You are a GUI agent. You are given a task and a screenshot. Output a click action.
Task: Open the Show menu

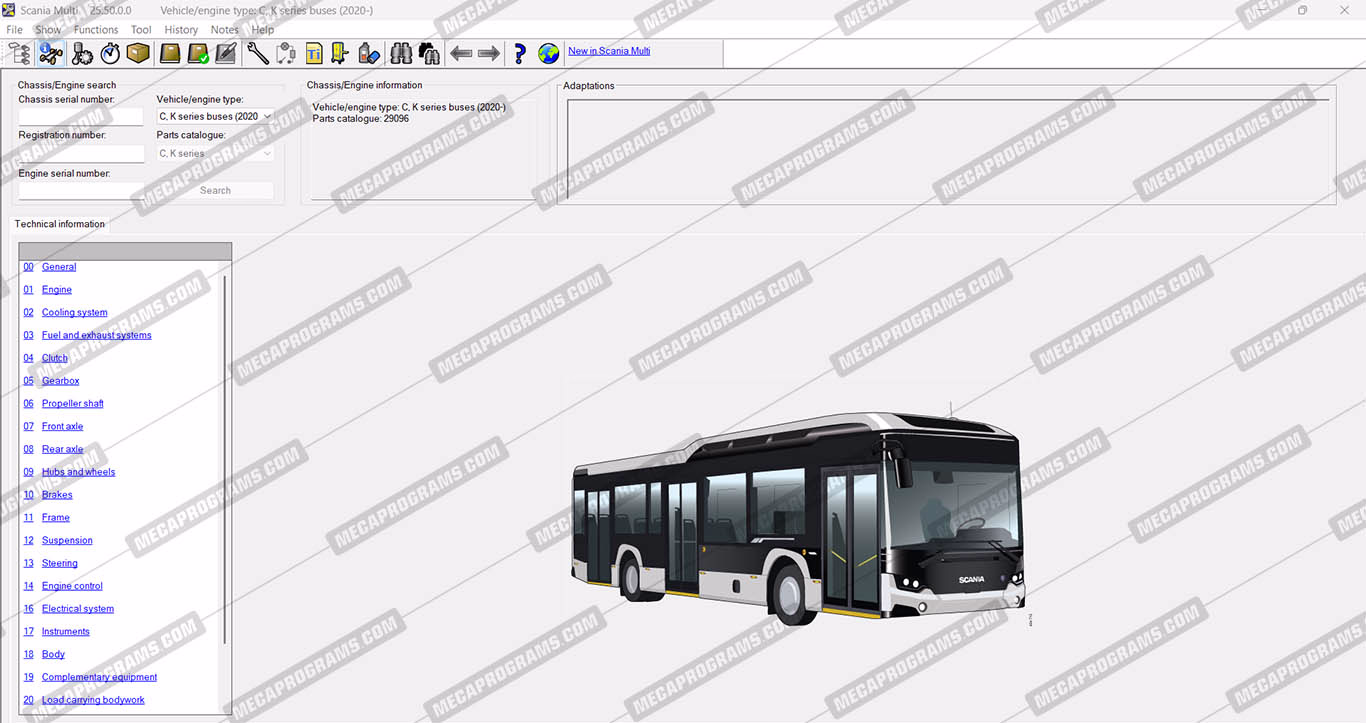pos(48,30)
